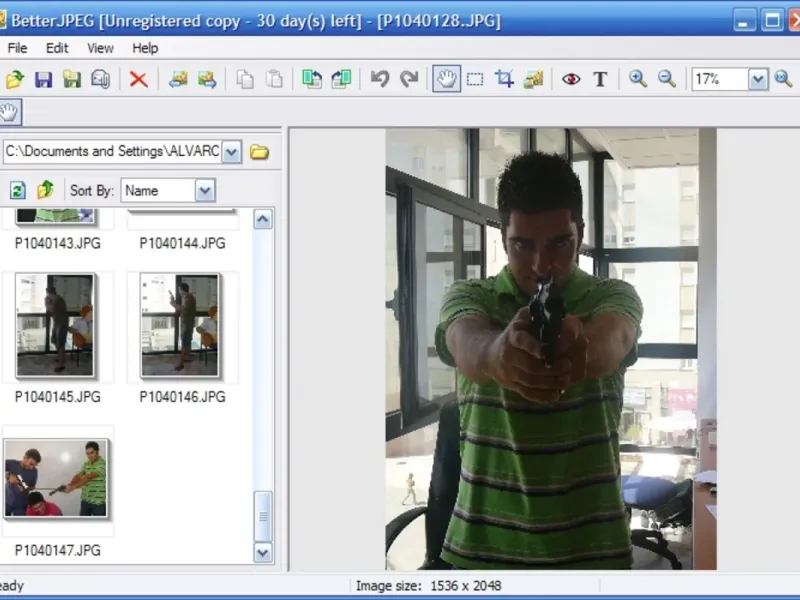
Task: Click hand icon on second toolbar row
Action: 9,112
